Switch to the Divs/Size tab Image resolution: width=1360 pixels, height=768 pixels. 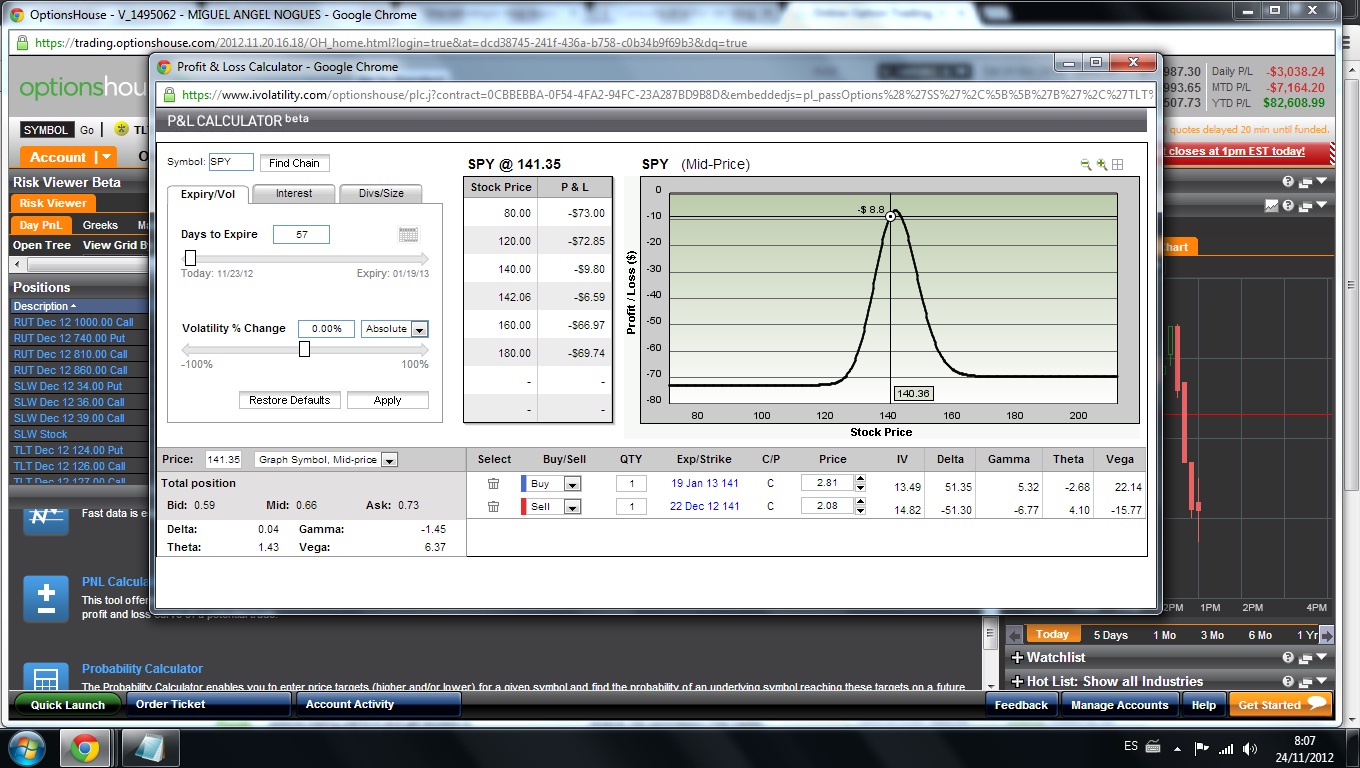pyautogui.click(x=380, y=194)
